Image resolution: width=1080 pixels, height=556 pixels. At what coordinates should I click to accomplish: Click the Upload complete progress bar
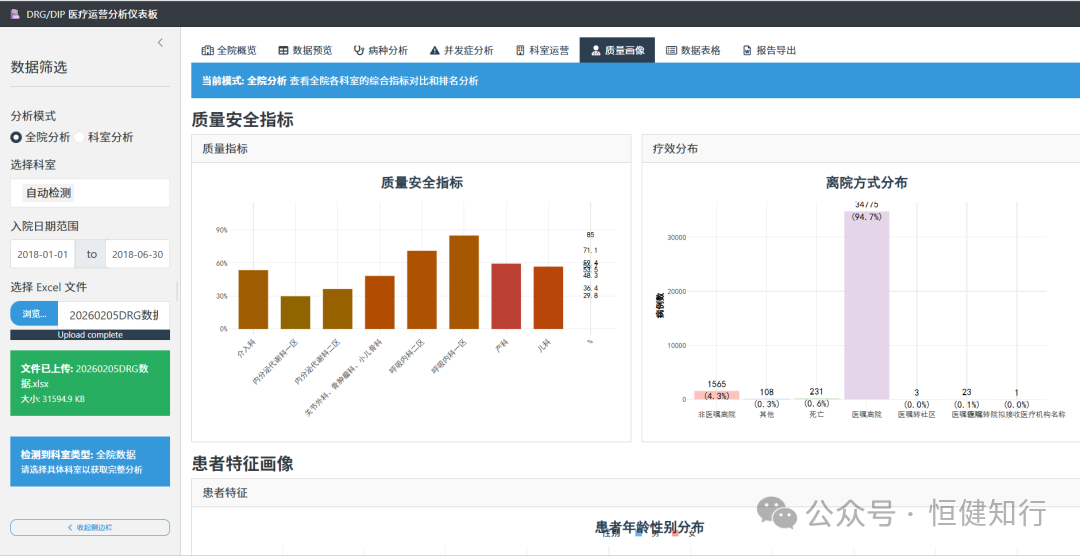click(90, 335)
